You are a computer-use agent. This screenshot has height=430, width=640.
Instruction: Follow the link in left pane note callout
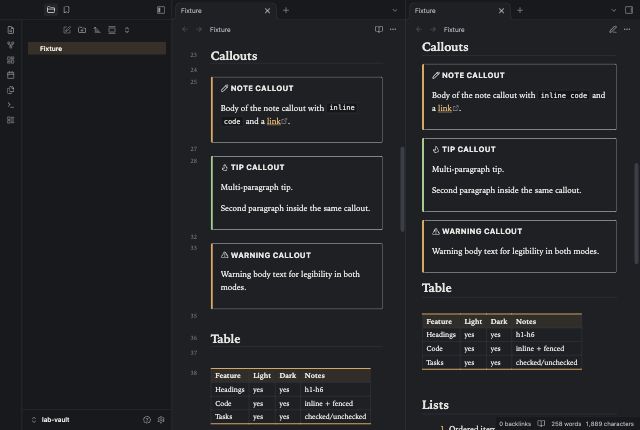click(x=273, y=121)
